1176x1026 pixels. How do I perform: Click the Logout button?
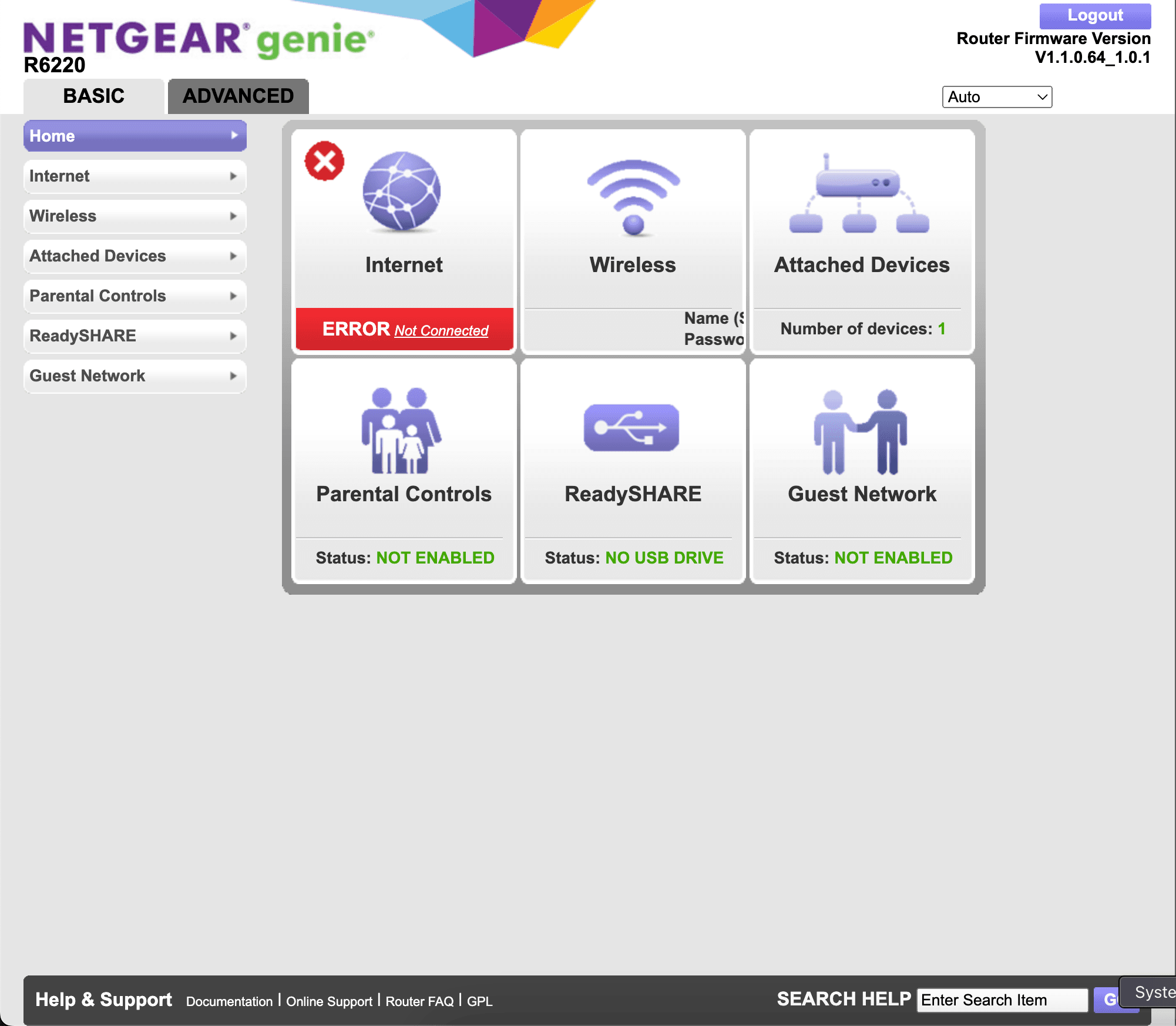[x=1095, y=15]
